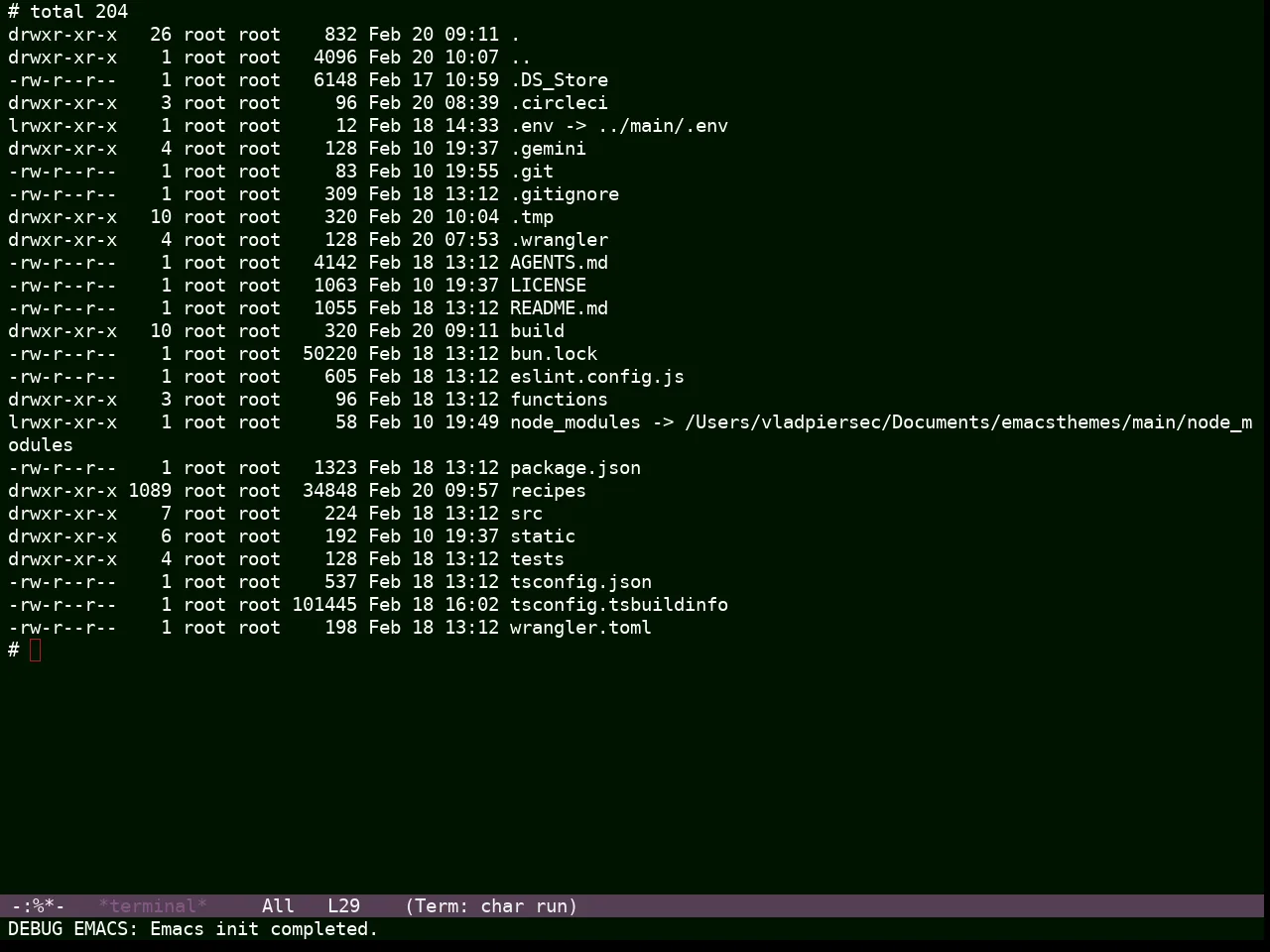Click the L29 line number indicator
The width and height of the screenshot is (1270, 952).
point(343,906)
